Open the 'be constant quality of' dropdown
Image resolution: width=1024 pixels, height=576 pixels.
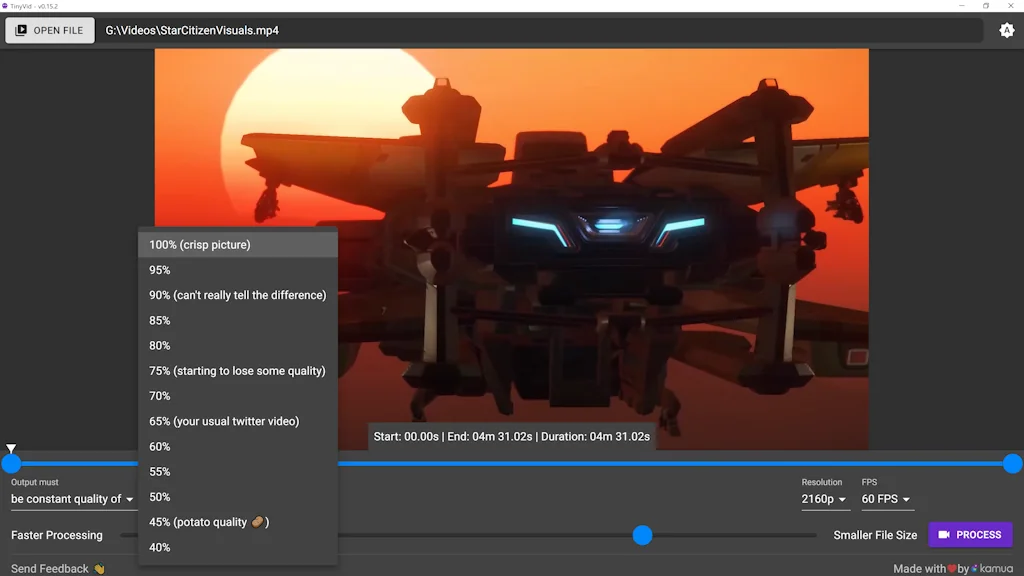pyautogui.click(x=72, y=499)
